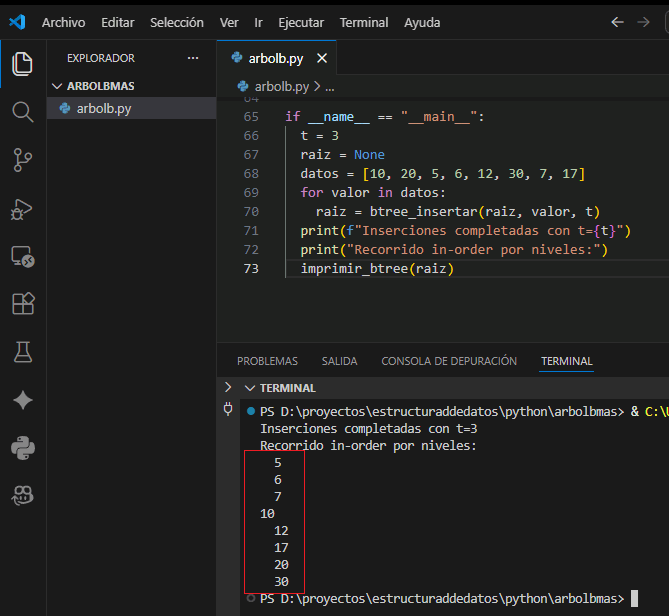Viewport: 669px width, 616px height.
Task: Open the Extensions view icon
Action: click(22, 303)
